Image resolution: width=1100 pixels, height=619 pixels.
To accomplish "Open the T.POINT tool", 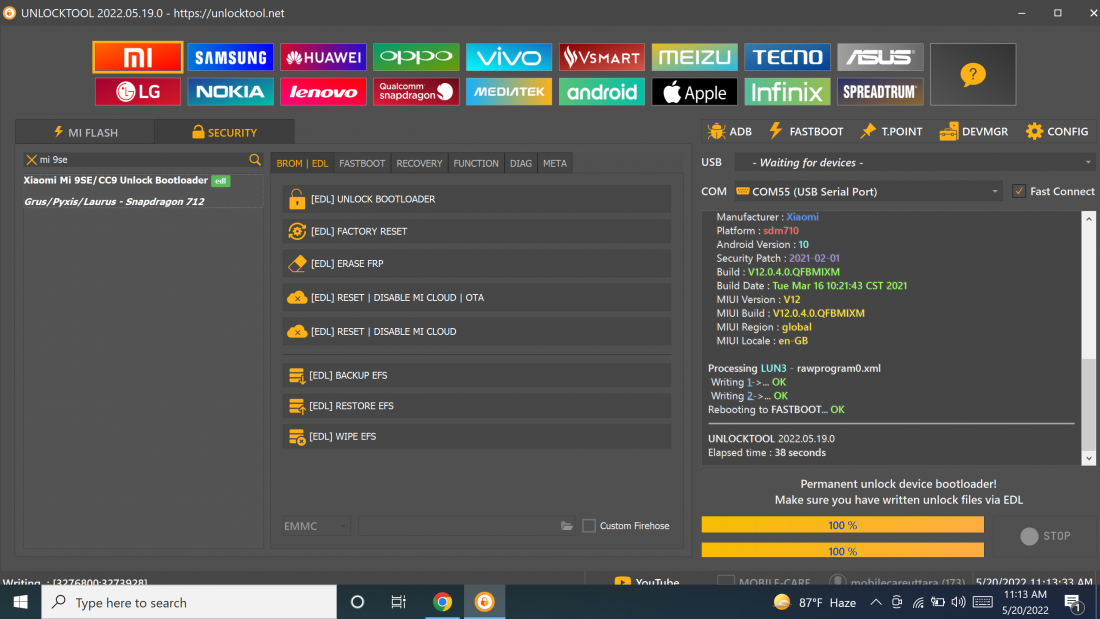I will click(892, 131).
